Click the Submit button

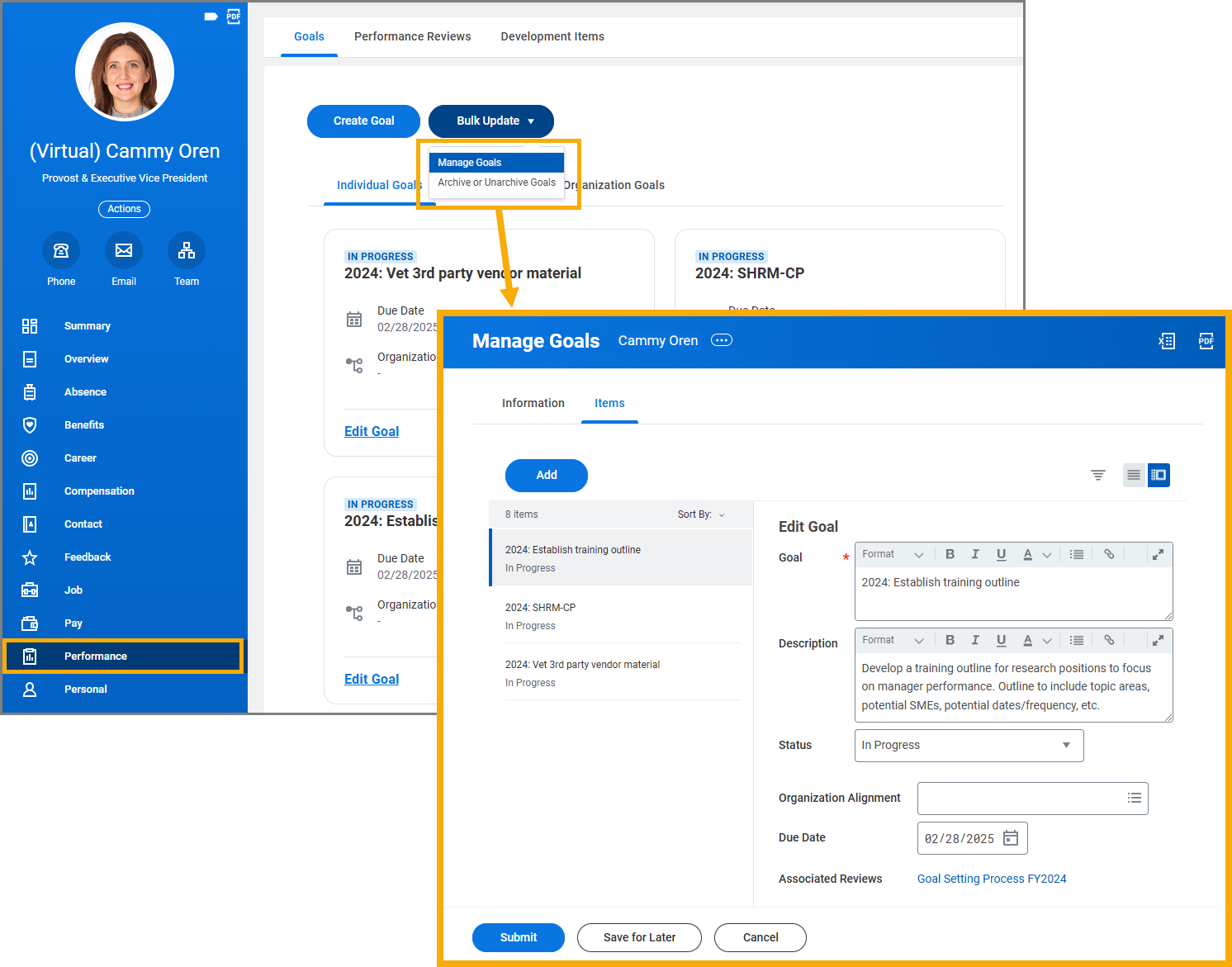(518, 937)
